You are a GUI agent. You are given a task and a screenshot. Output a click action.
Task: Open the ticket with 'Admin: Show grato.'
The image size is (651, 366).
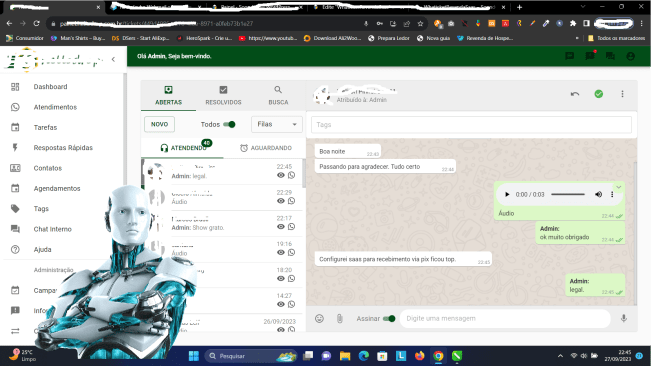(x=222, y=223)
